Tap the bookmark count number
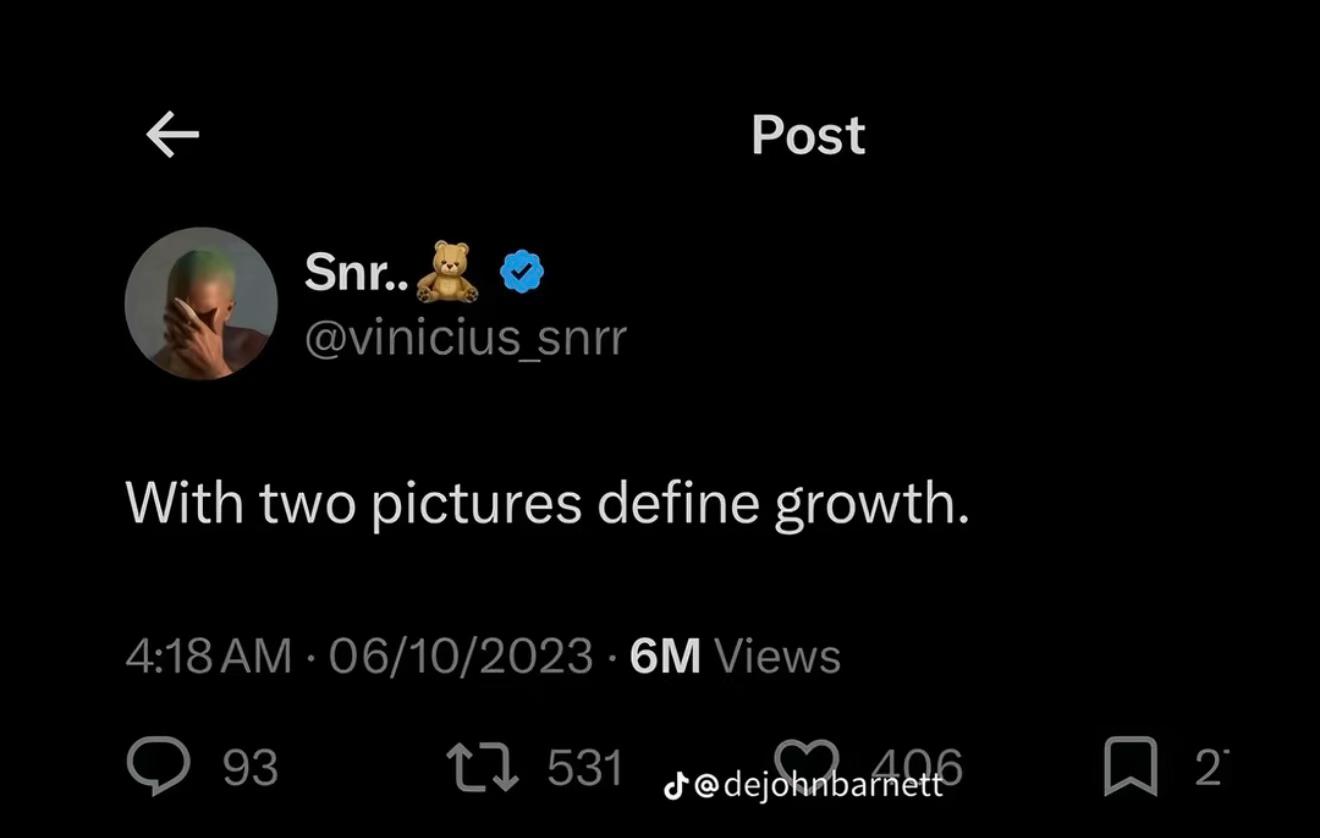 (x=1208, y=767)
